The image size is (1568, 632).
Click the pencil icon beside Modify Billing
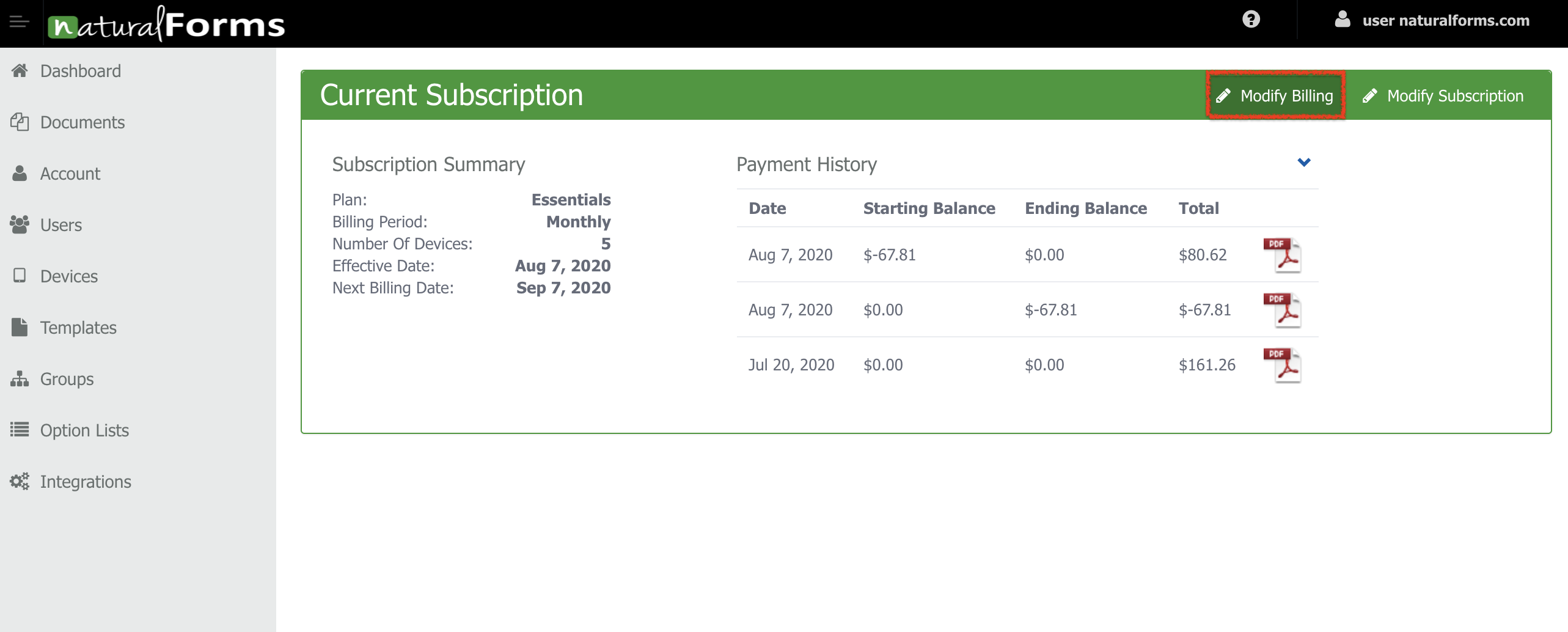1223,96
